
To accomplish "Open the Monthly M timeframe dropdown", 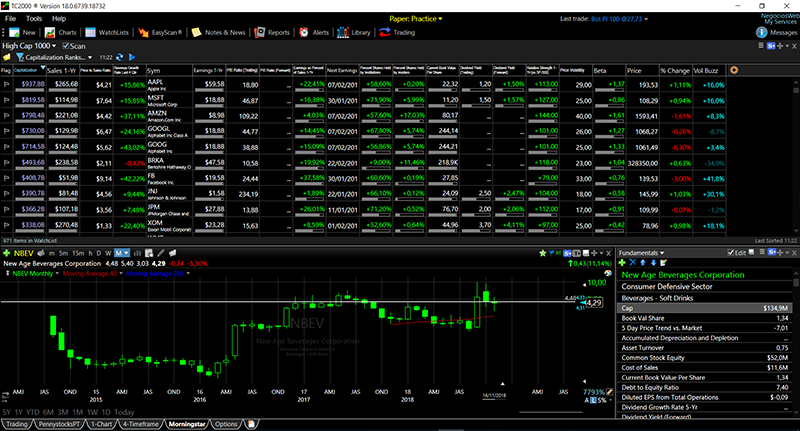I will 126,253.
